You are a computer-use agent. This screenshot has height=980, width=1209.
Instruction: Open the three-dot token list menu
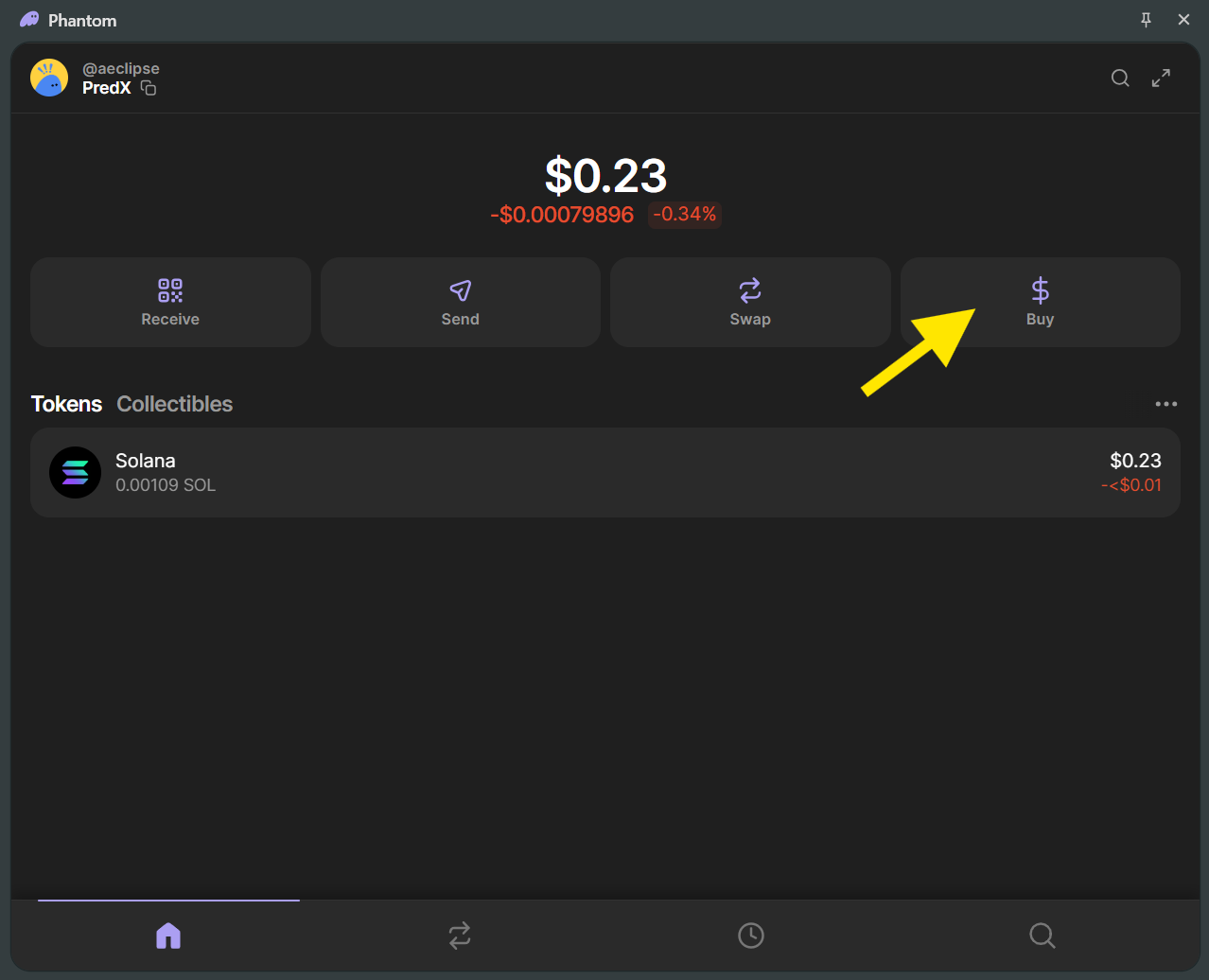(x=1165, y=404)
